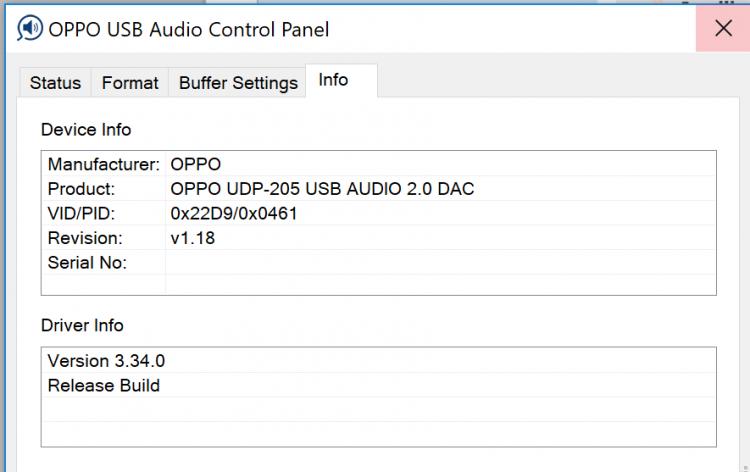Click the window title text
The height and width of the screenshot is (472, 750).
189,29
